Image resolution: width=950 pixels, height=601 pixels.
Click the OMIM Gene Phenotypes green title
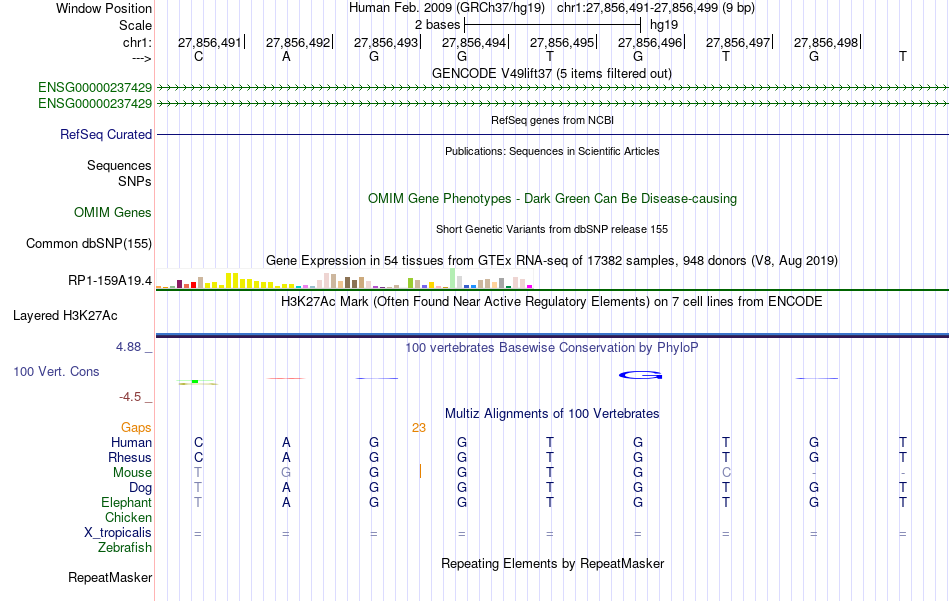coord(552,199)
